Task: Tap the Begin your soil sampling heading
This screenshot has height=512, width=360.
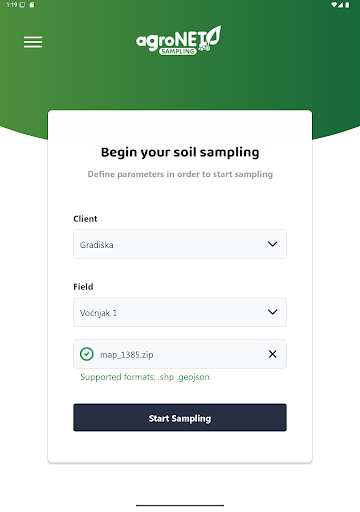Action: (x=180, y=152)
